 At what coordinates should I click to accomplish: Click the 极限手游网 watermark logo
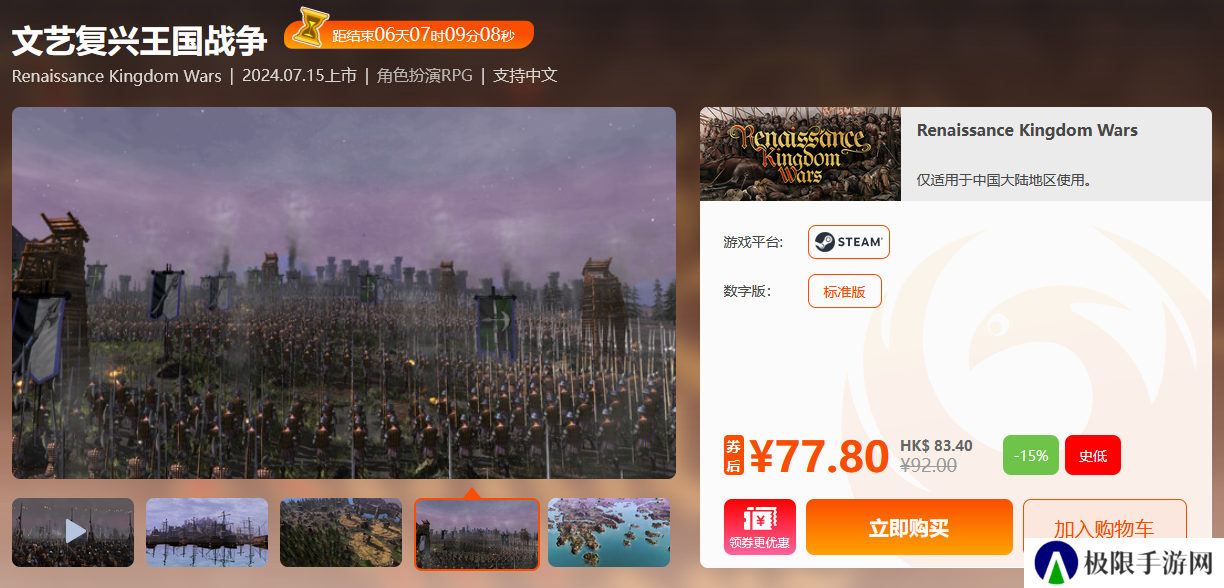pyautogui.click(x=1122, y=562)
